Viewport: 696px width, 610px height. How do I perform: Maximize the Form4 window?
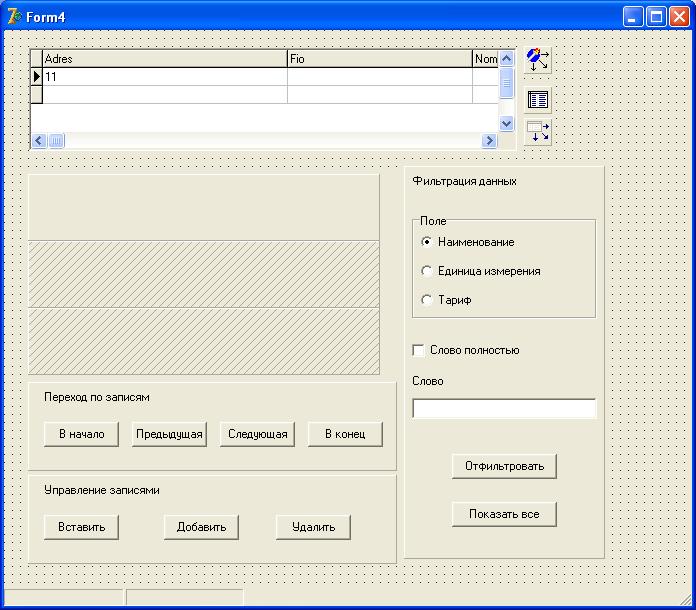[656, 16]
